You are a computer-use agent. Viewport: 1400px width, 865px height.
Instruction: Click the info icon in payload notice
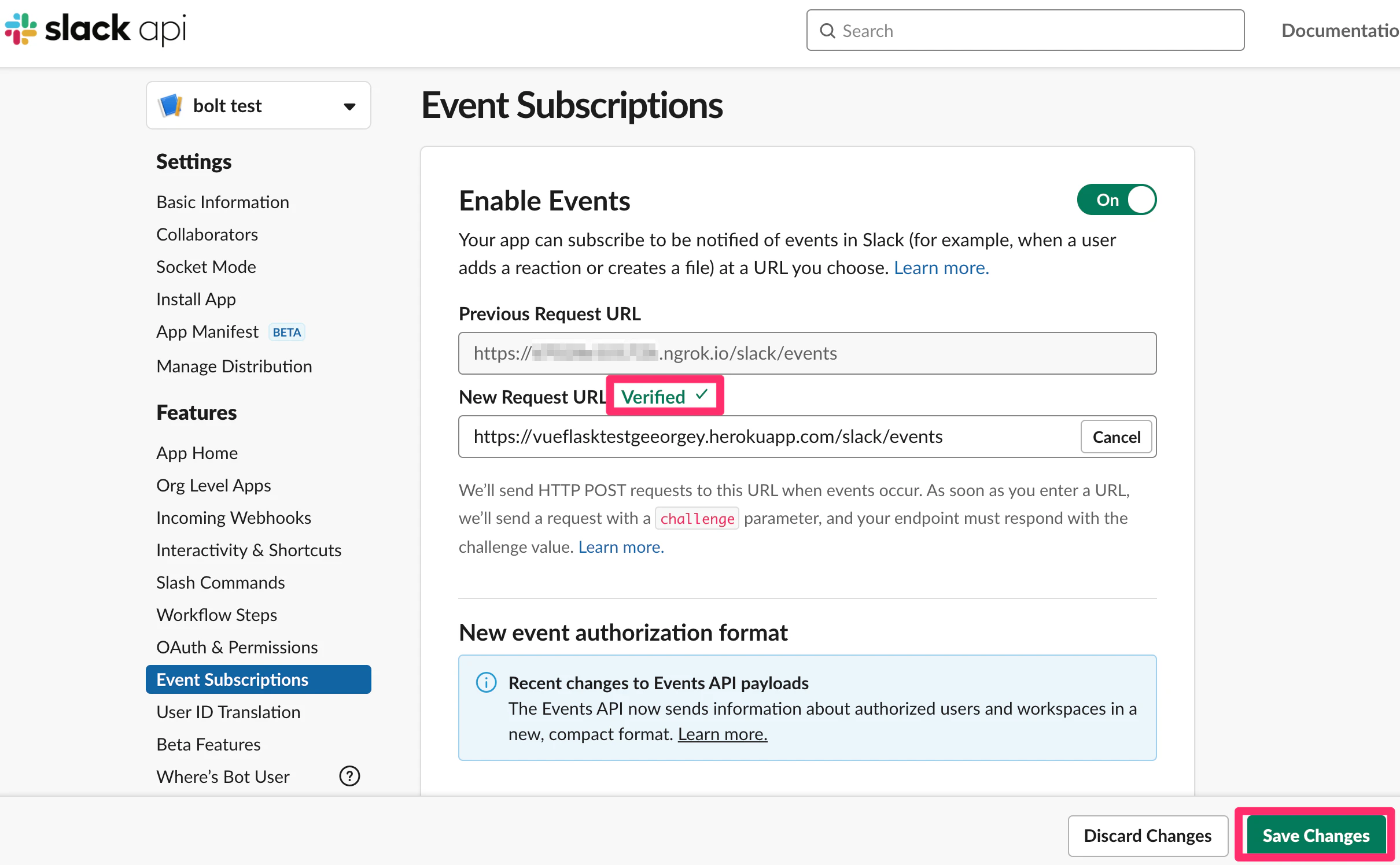486,682
